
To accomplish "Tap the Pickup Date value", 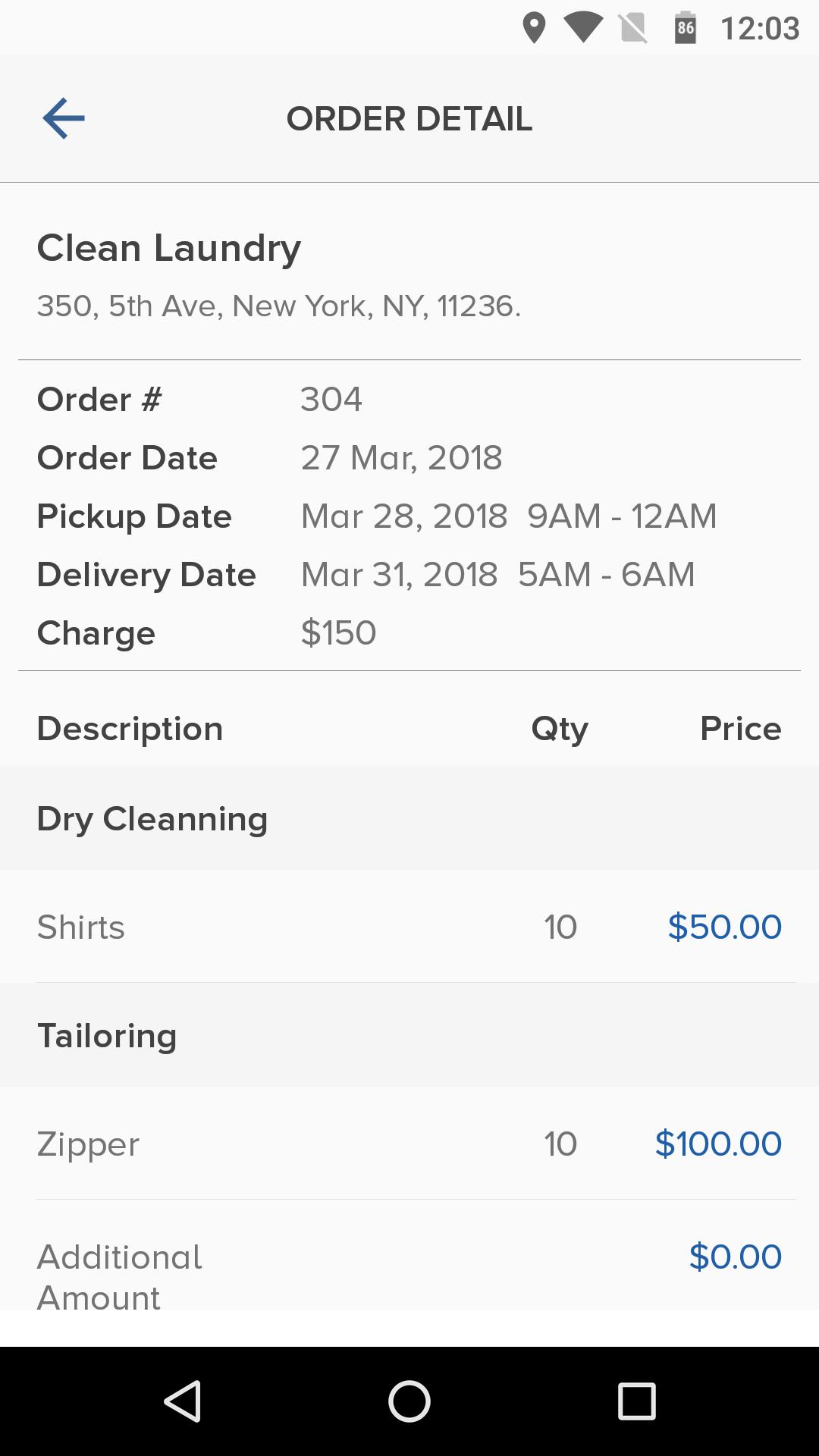I will 509,516.
